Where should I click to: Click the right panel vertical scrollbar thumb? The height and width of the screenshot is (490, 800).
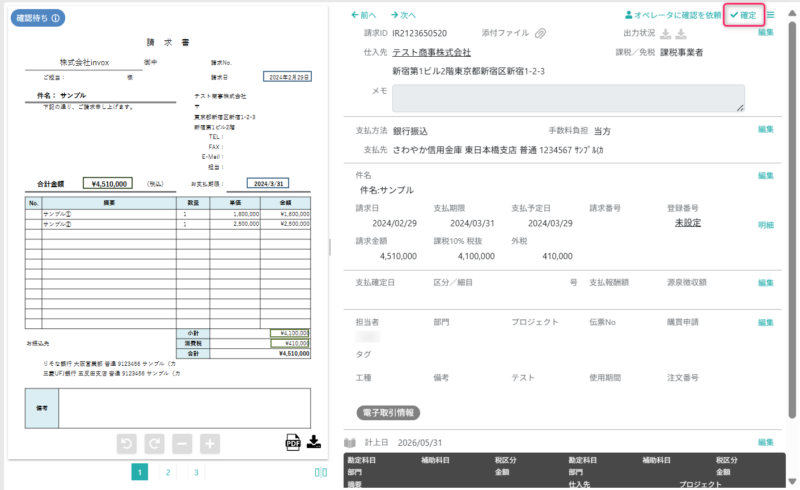792,219
